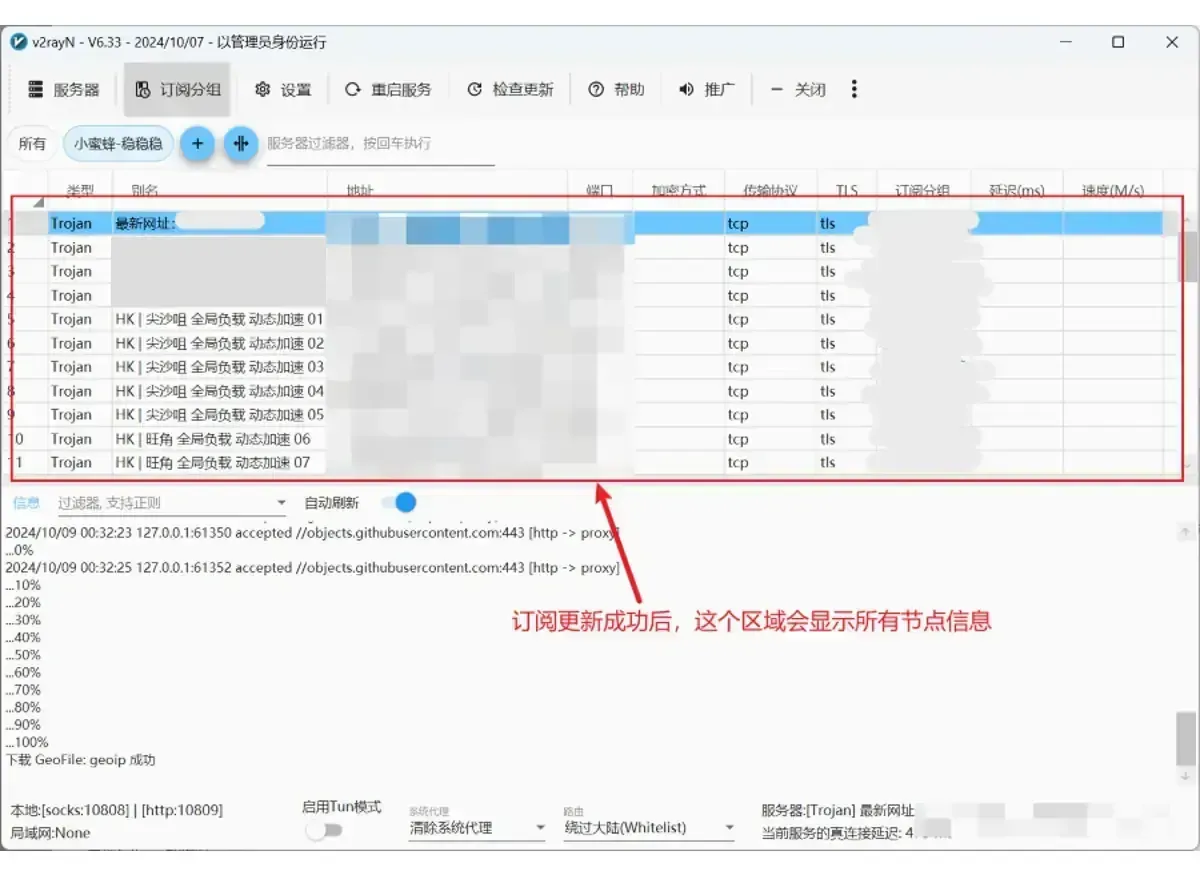Open the 服务器 menu in the toolbar
1200x877 pixels.
(x=64, y=89)
